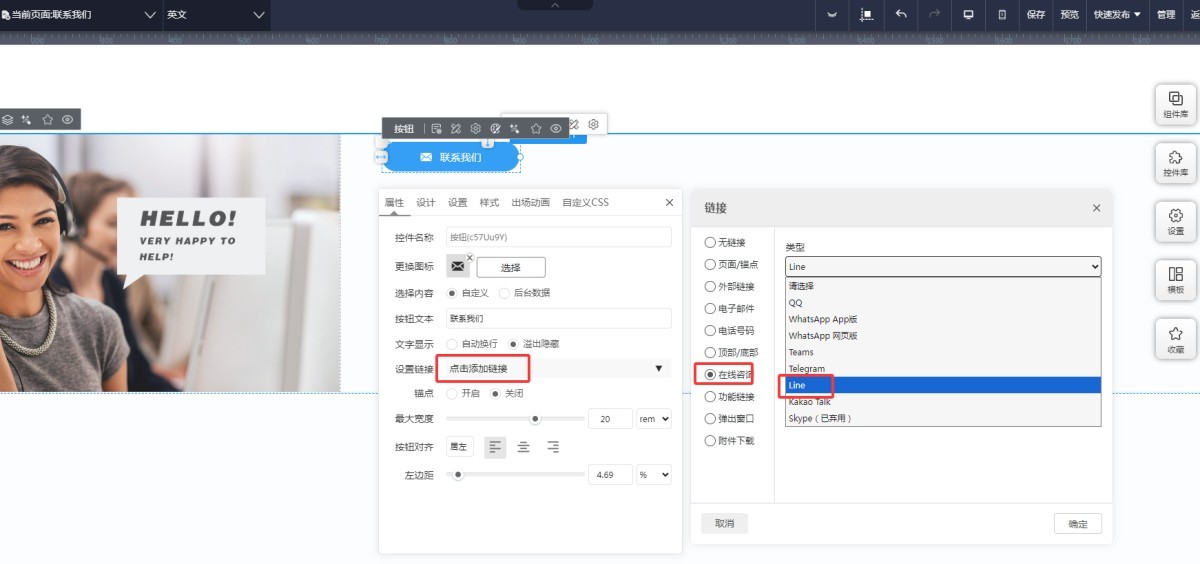
Task: Expand the 快速发布 dropdown menu
Action: 1117,15
